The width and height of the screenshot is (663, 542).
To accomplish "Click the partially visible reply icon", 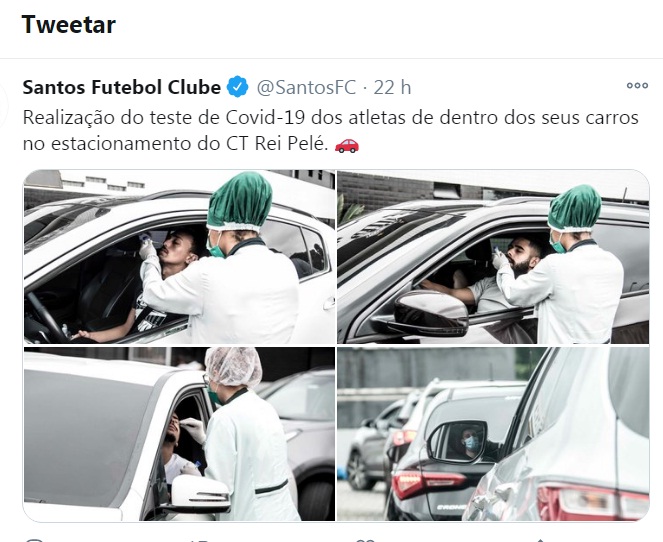I will pyautogui.click(x=34, y=540).
